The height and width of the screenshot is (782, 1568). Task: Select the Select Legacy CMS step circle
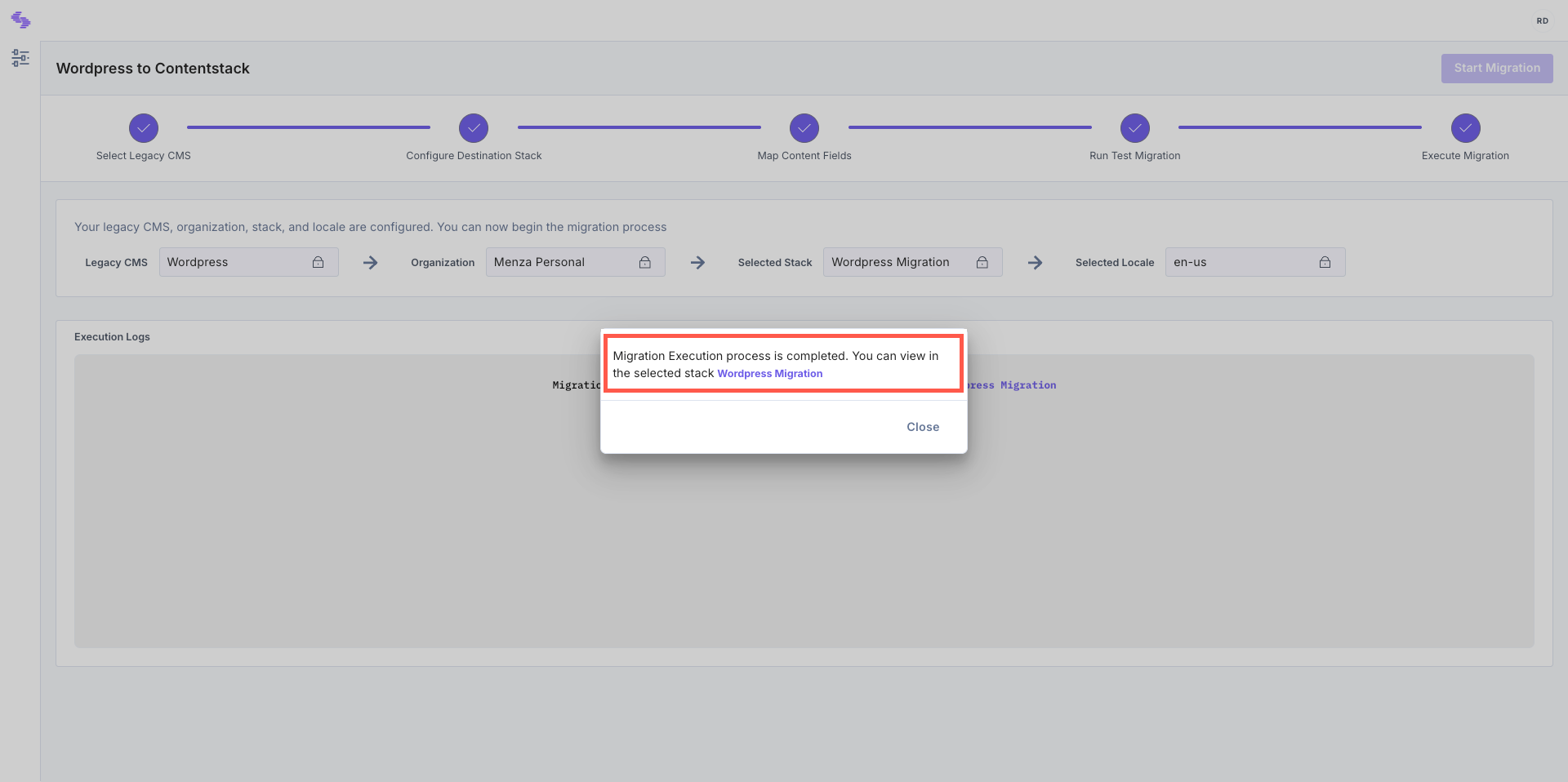(144, 128)
